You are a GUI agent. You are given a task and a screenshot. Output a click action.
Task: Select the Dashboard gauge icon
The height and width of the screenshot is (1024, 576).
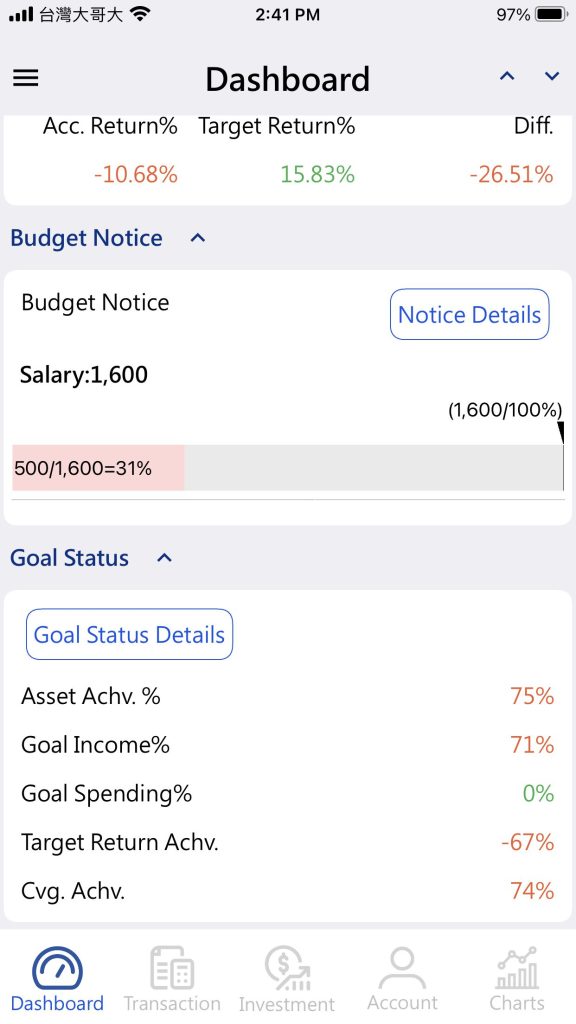coord(57,968)
